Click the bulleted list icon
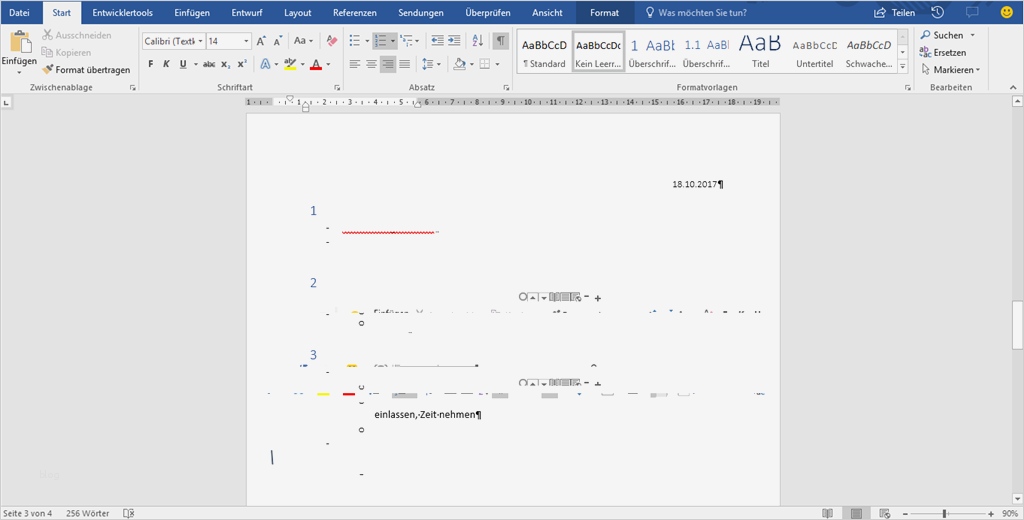1024x520 pixels. pos(355,41)
